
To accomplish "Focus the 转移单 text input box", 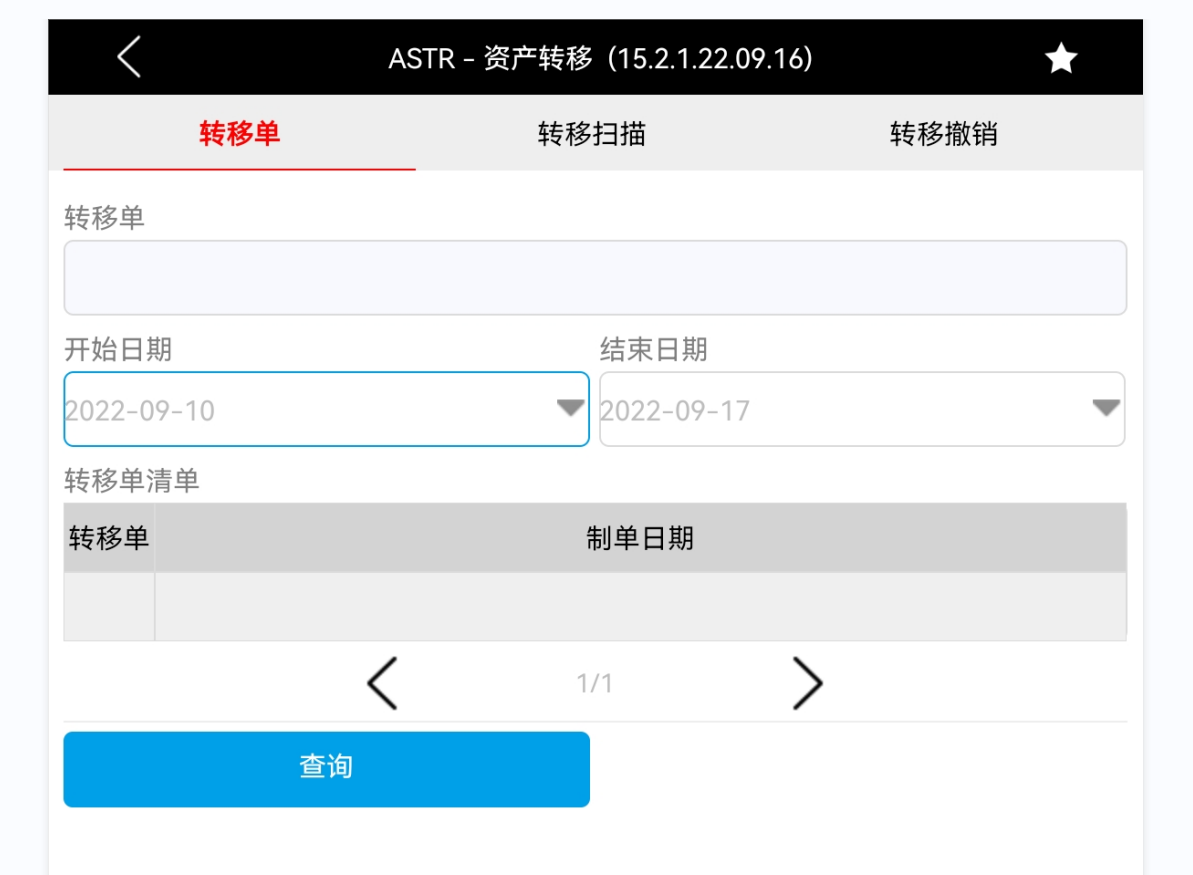I will (x=595, y=278).
